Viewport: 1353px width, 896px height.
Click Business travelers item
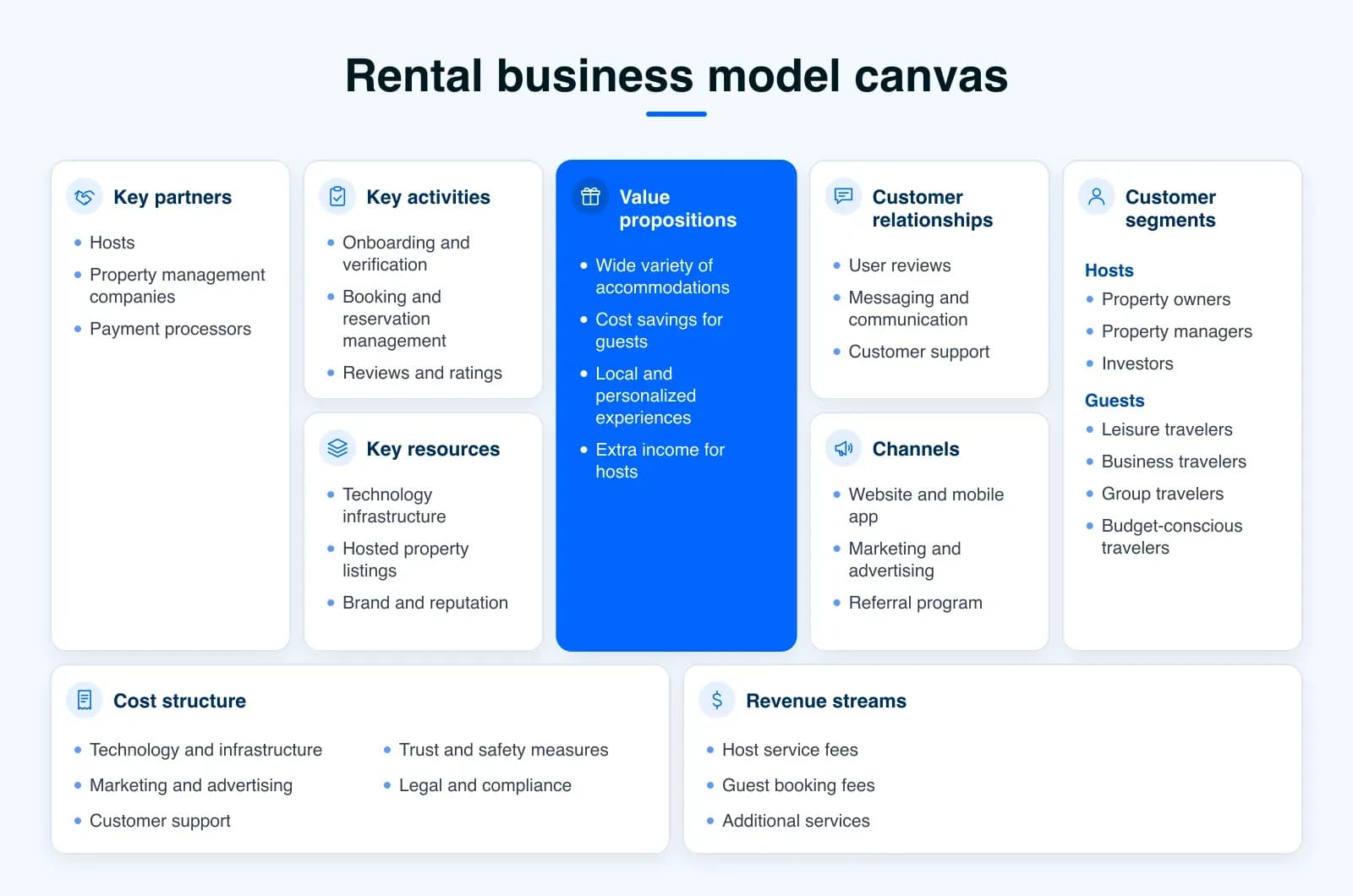tap(1174, 462)
